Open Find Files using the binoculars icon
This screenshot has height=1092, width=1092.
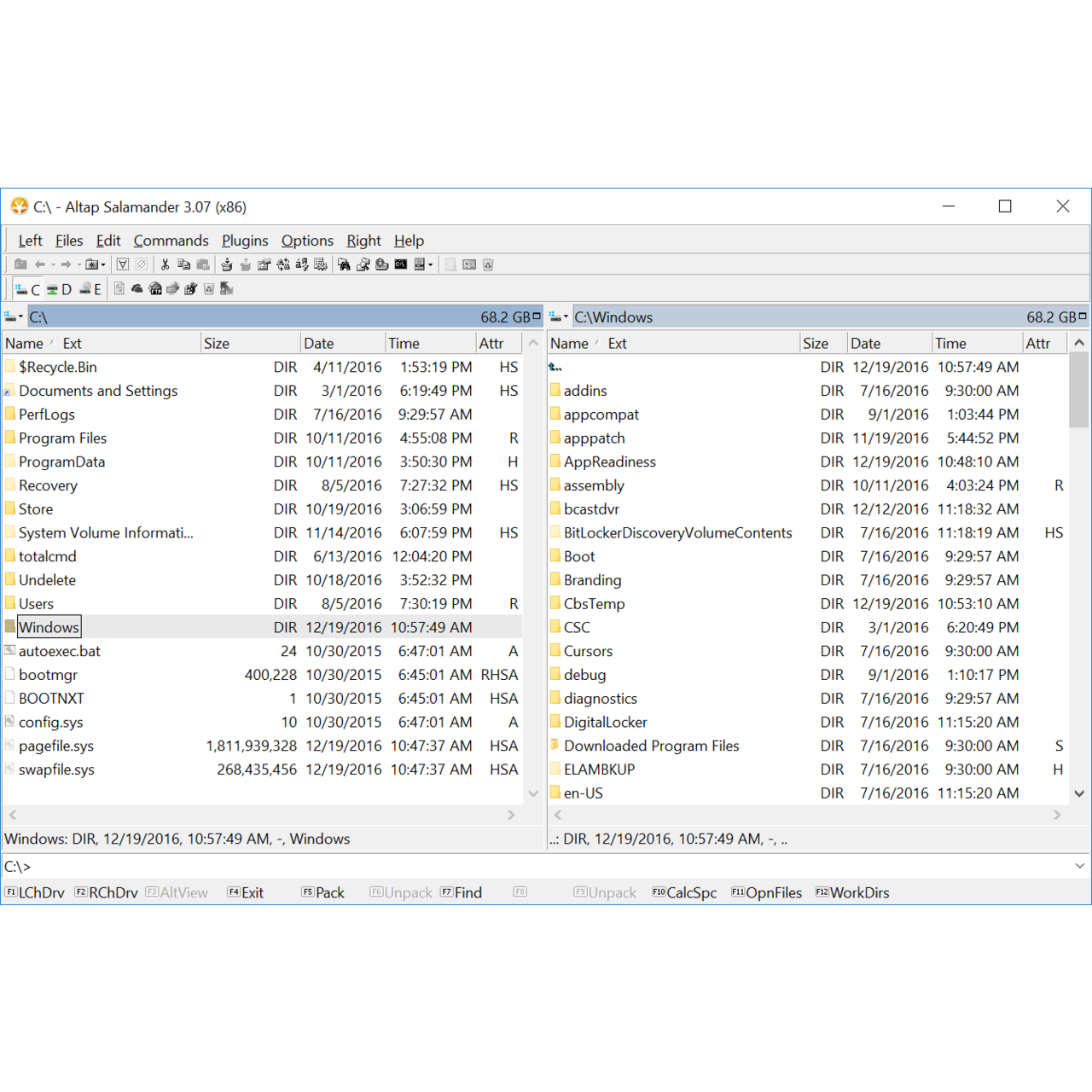tap(343, 264)
